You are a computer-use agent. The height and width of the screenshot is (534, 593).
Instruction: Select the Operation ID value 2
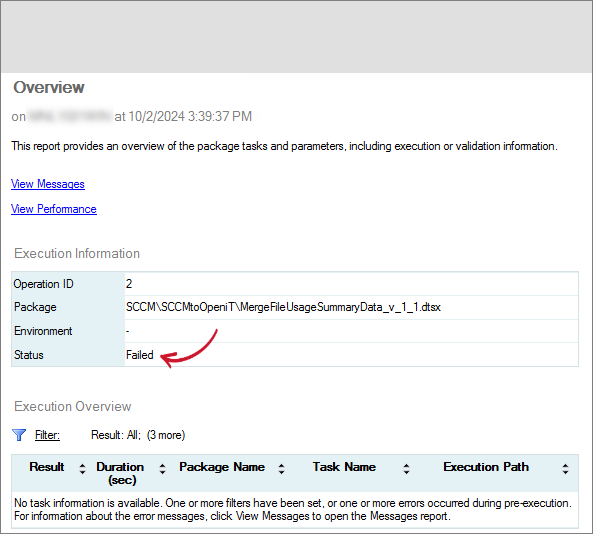click(x=129, y=284)
